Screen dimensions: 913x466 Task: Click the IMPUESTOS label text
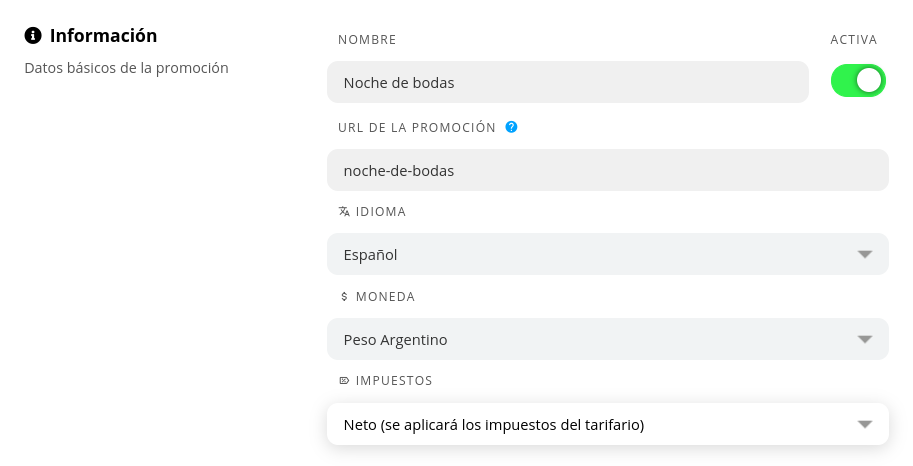(394, 381)
